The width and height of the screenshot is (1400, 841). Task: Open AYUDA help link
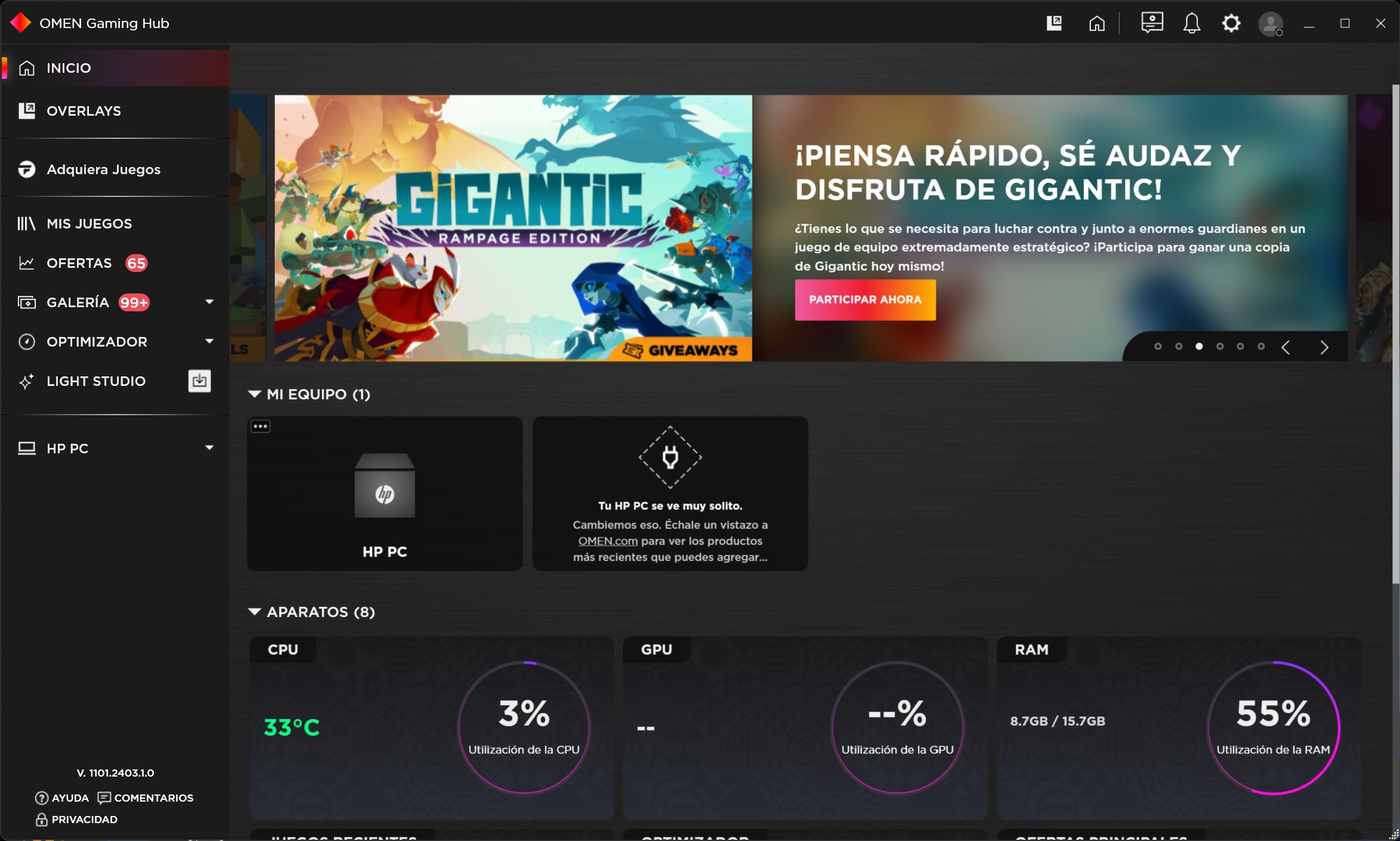62,797
